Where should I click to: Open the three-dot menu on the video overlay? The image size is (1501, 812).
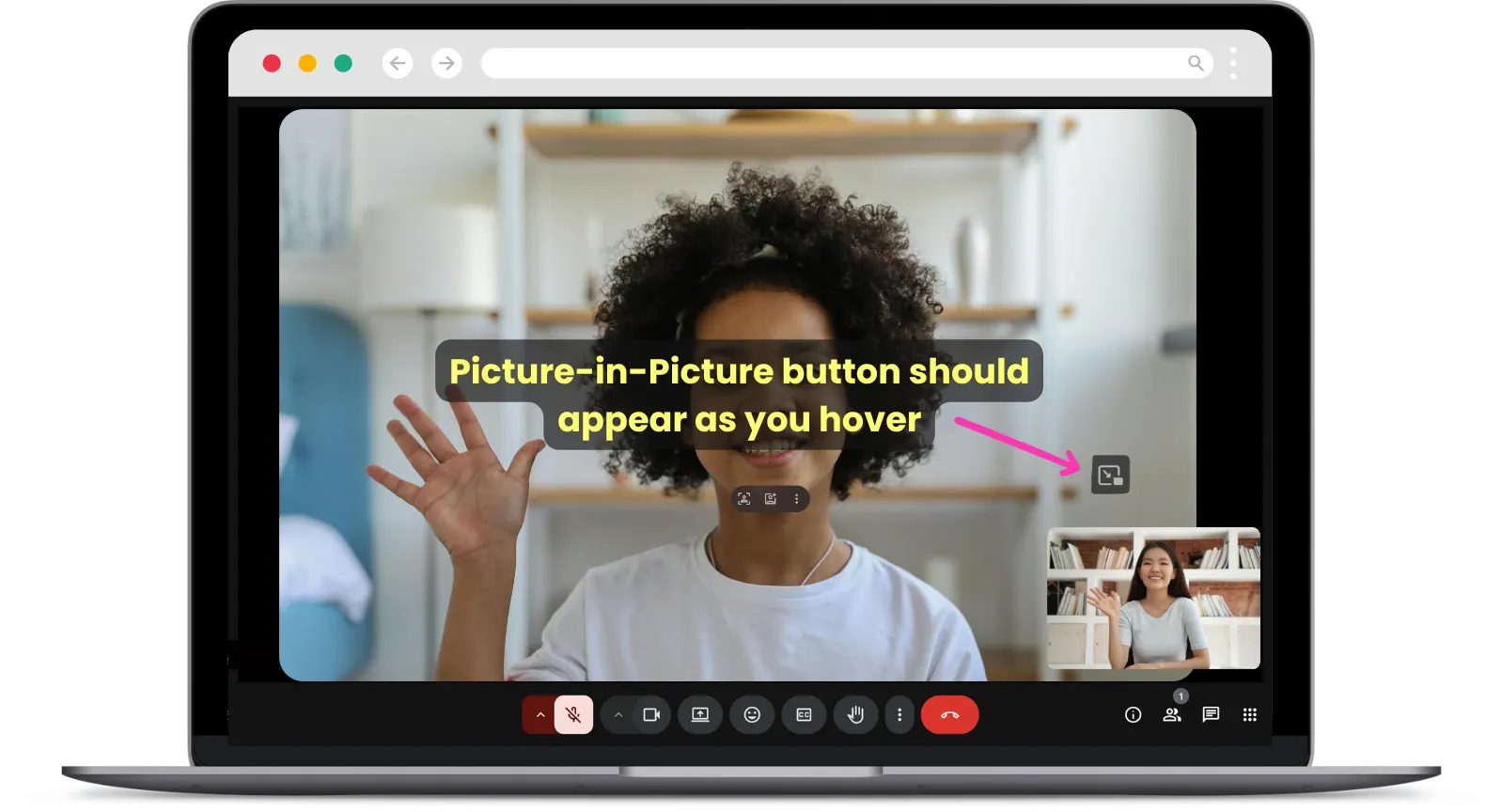(796, 499)
